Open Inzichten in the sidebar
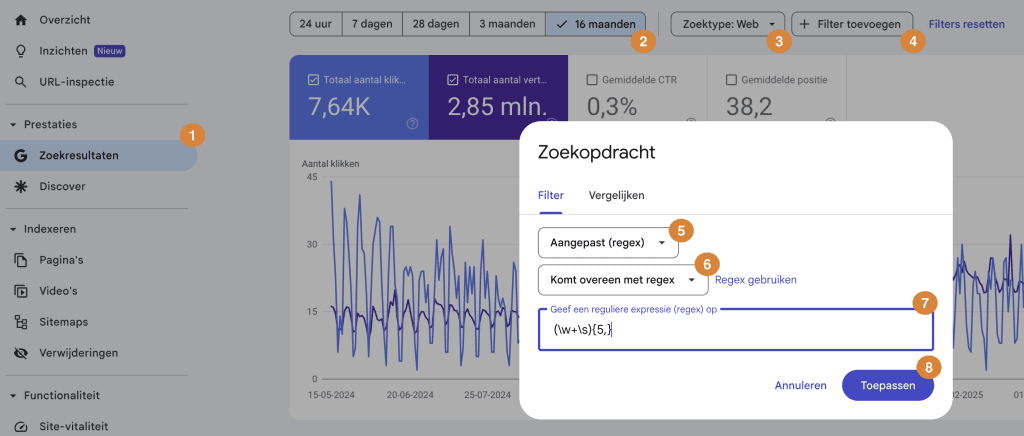Viewport: 1024px width, 436px height. [63, 51]
